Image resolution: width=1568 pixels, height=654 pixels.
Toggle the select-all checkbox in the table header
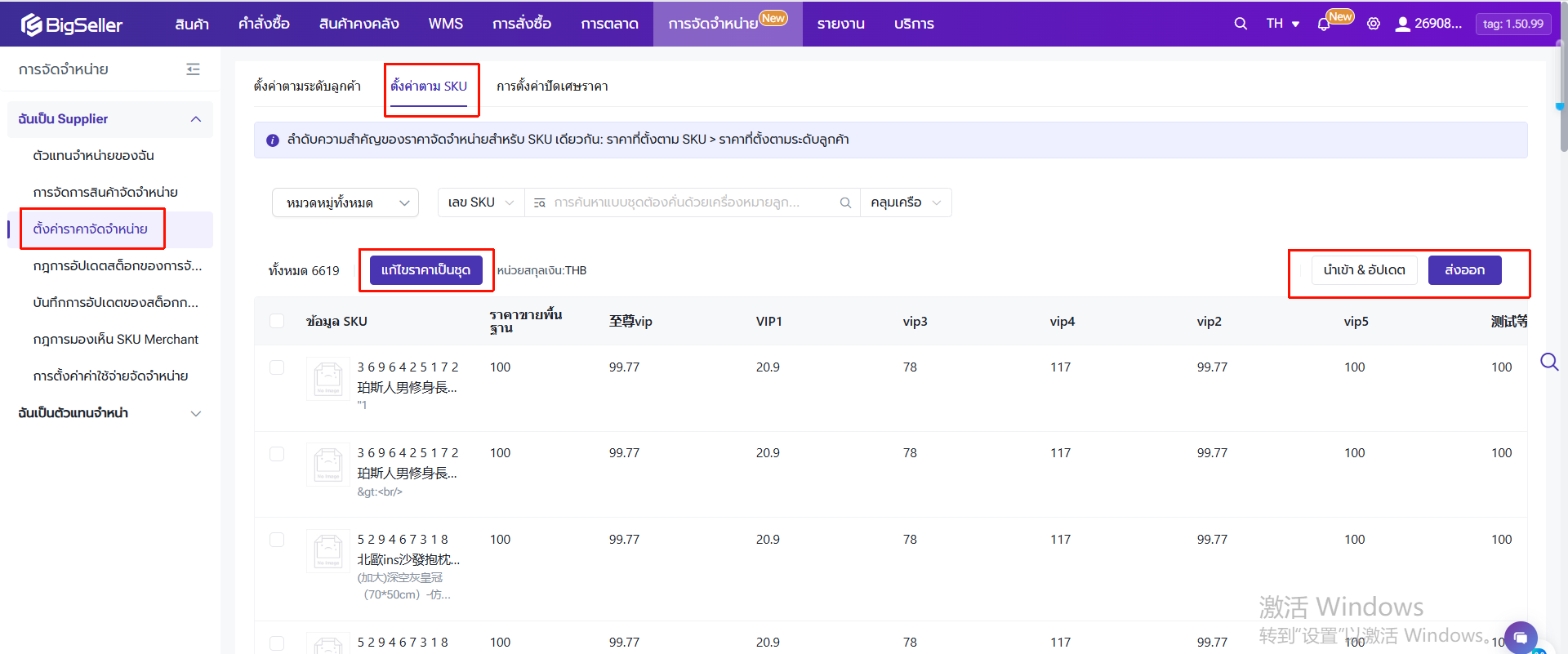click(277, 321)
